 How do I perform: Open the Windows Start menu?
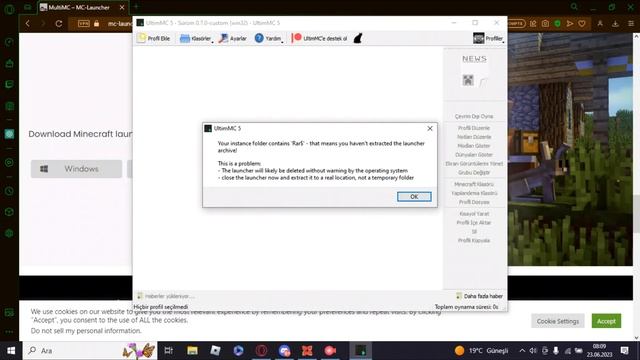pyautogui.click(x=11, y=351)
